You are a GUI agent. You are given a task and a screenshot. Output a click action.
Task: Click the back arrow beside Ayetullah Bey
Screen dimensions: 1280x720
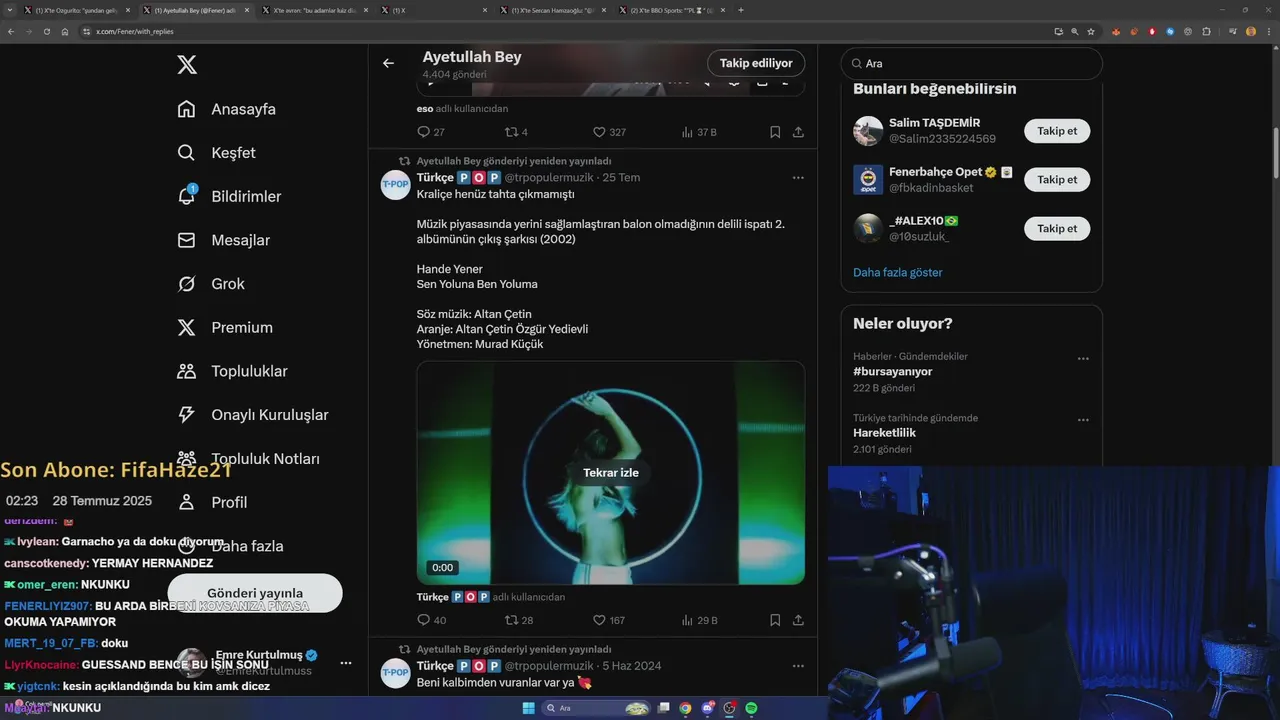[389, 63]
